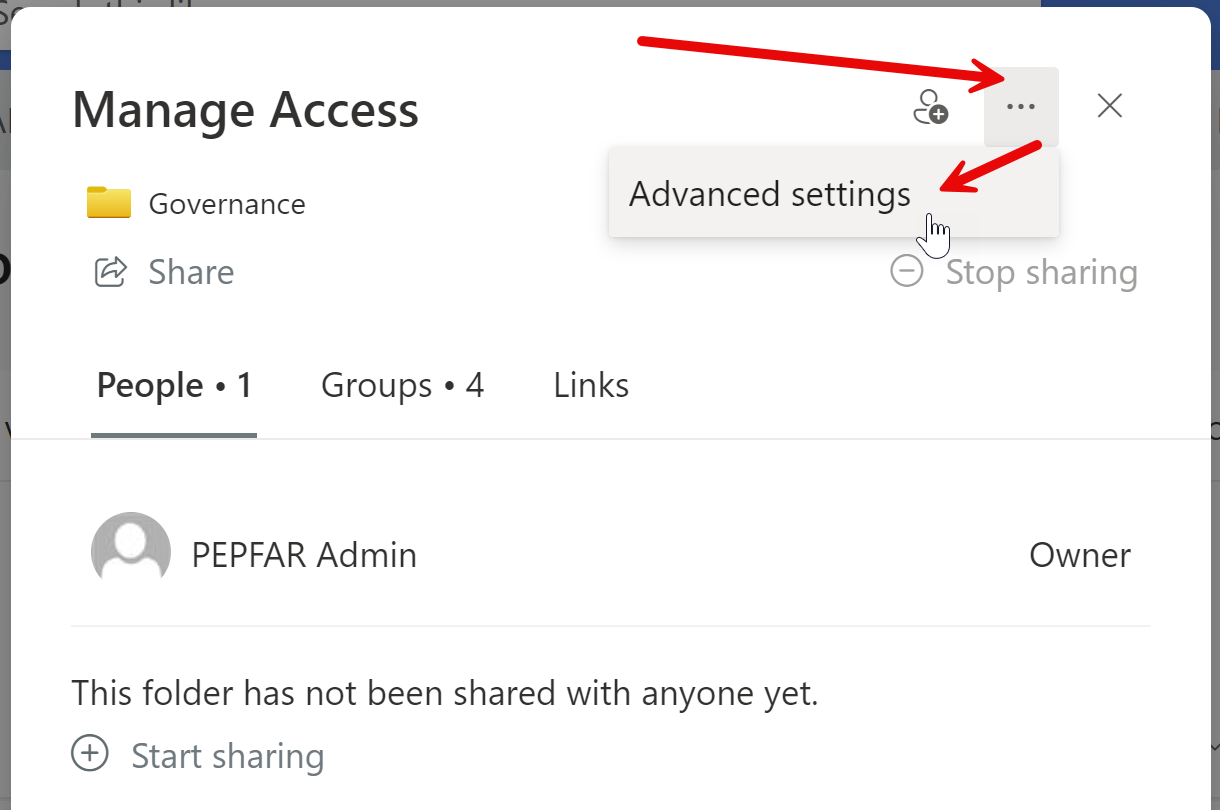1220x810 pixels.
Task: Close the Manage Access dialog
Action: click(x=1109, y=106)
